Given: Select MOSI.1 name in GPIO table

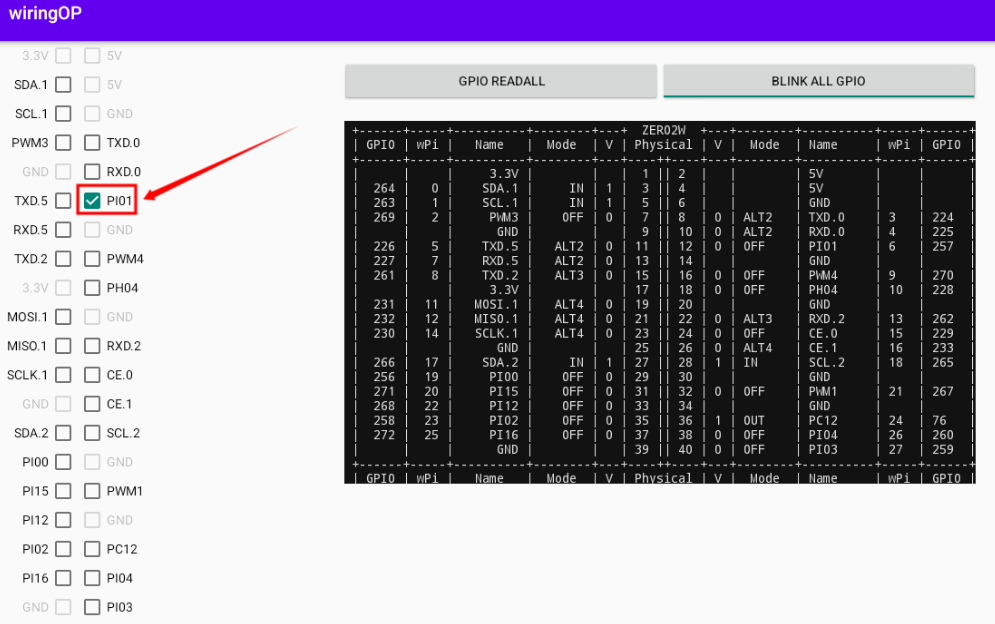Looking at the screenshot, I should click(496, 305).
